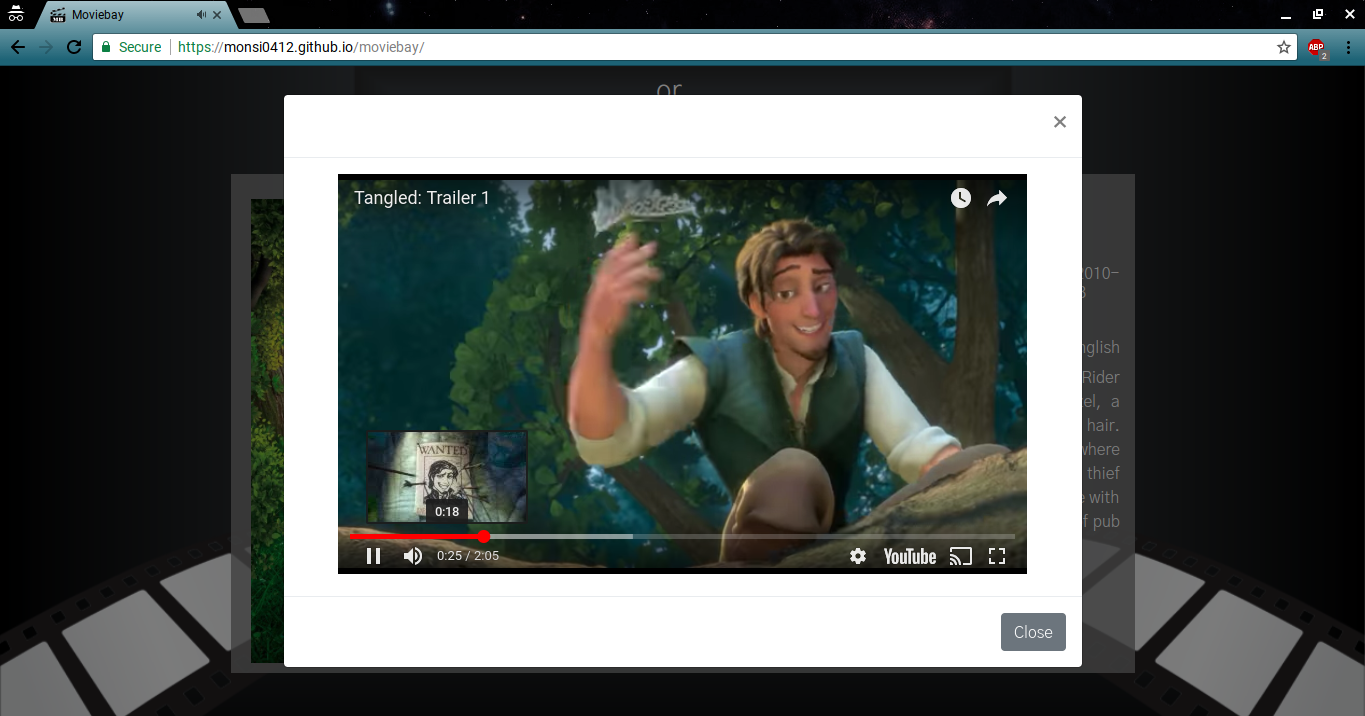Click the video time display 0:25 / 2:05

pyautogui.click(x=468, y=556)
